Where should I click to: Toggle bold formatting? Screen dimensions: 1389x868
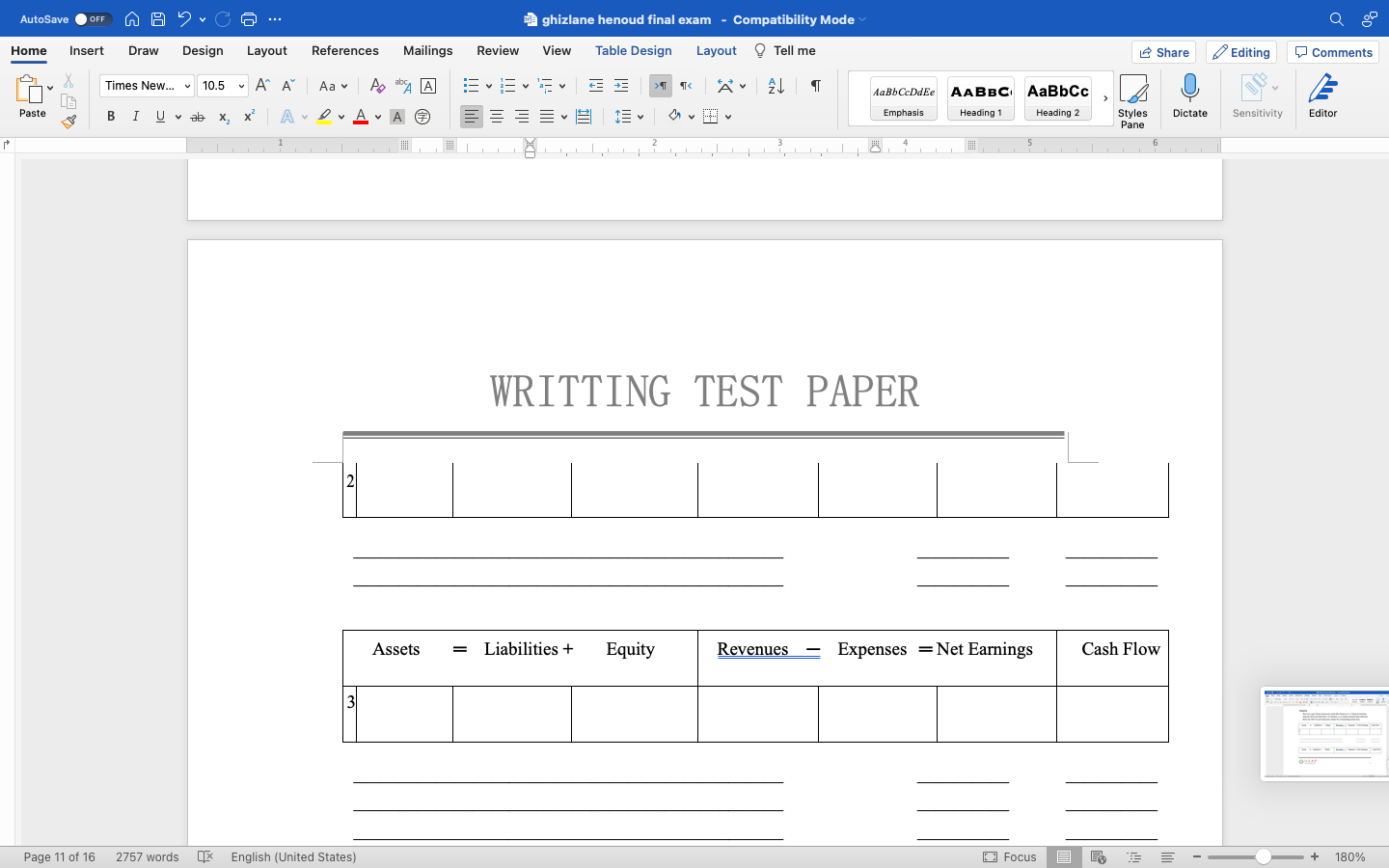tap(111, 117)
